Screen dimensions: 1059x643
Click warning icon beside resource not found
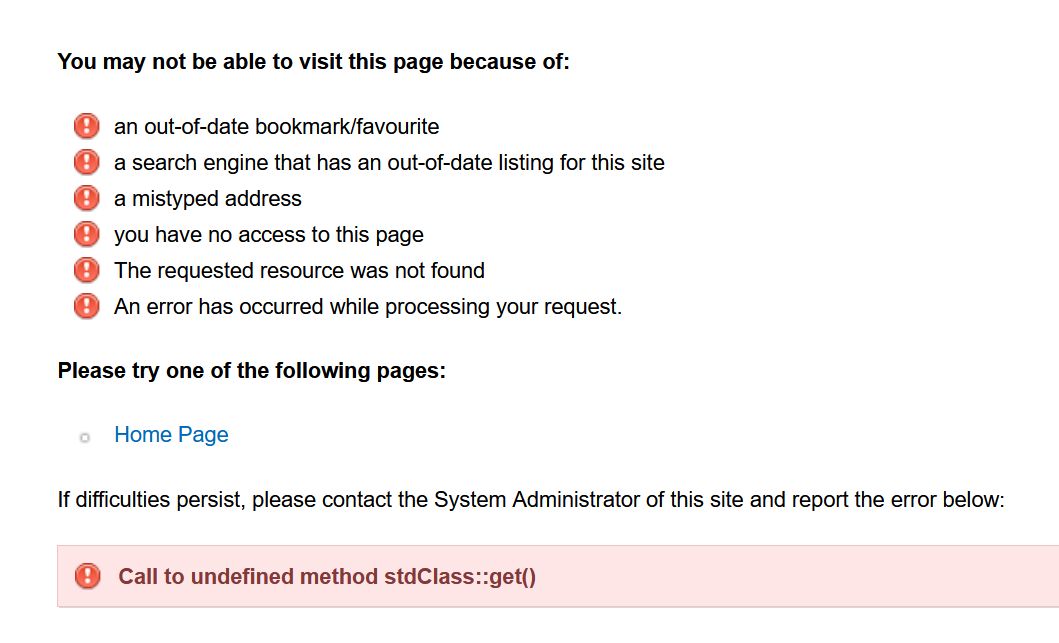coord(87,270)
